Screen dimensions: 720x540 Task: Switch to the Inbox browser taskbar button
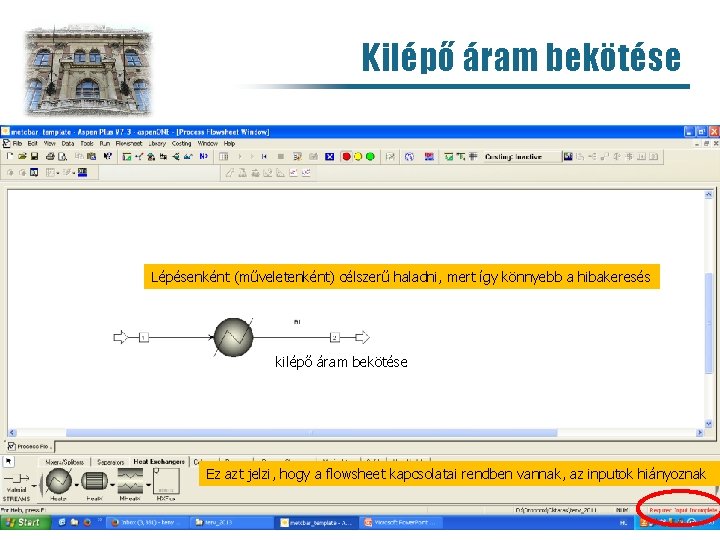148,522
